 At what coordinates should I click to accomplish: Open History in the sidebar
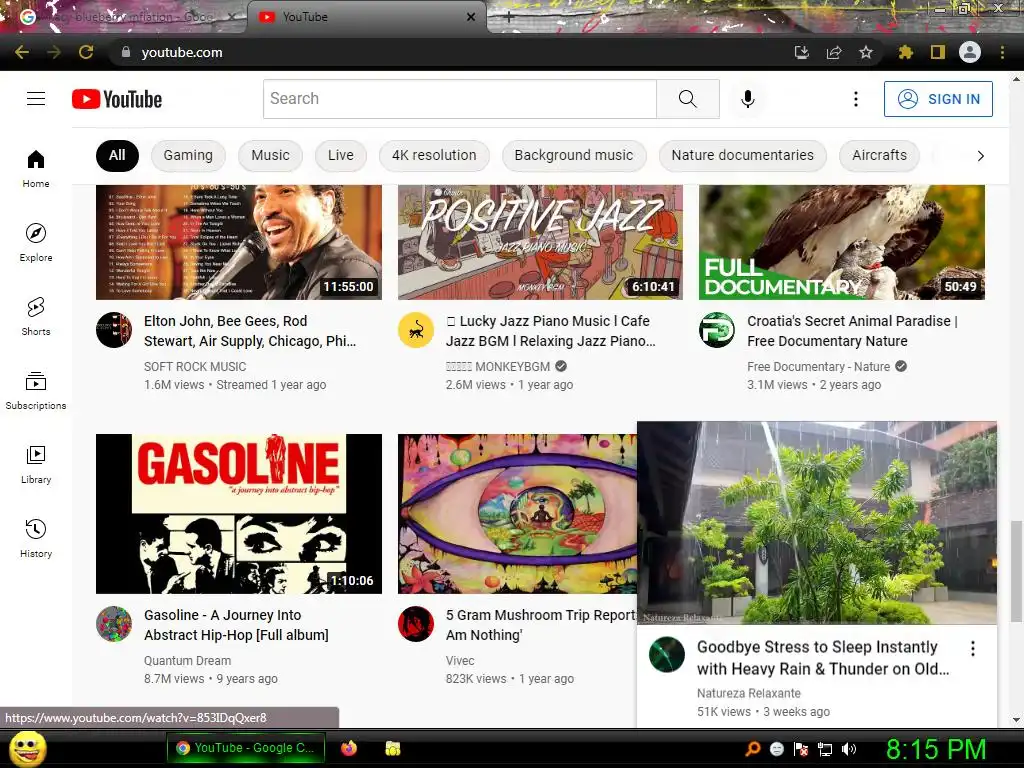pos(36,538)
